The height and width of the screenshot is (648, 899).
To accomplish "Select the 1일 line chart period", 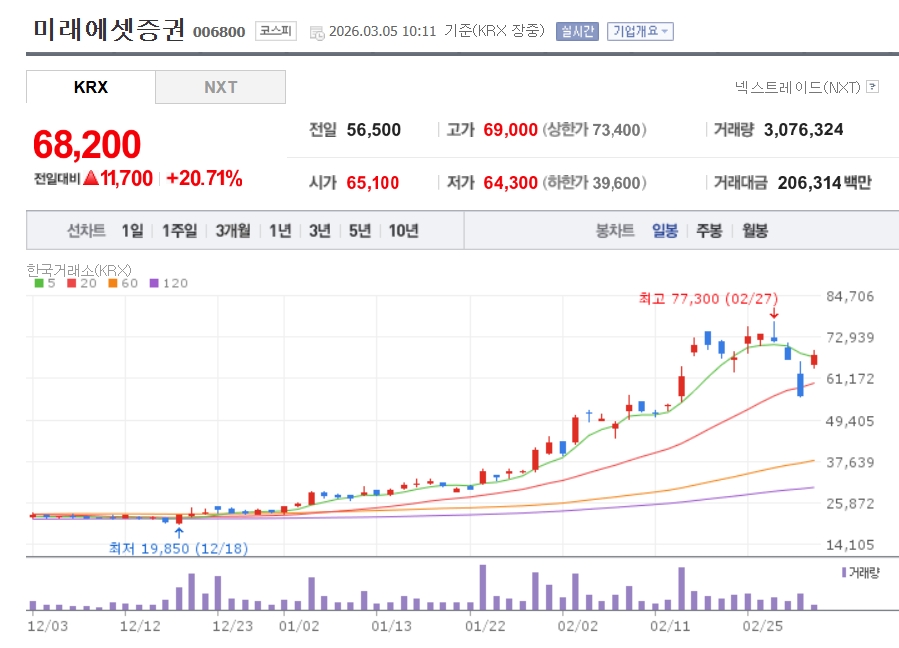I will (x=132, y=231).
